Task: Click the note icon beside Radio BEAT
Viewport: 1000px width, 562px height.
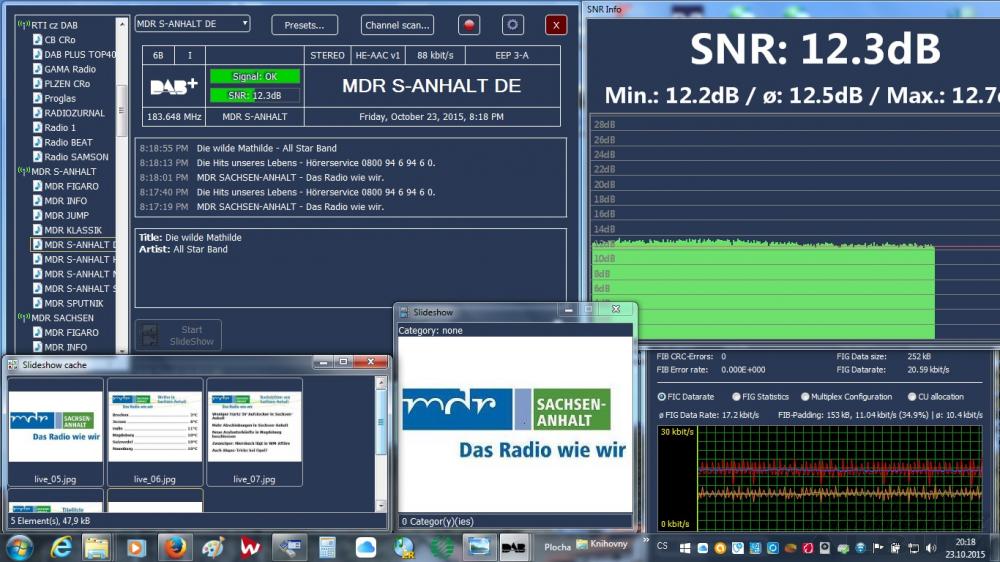Action: pos(38,142)
